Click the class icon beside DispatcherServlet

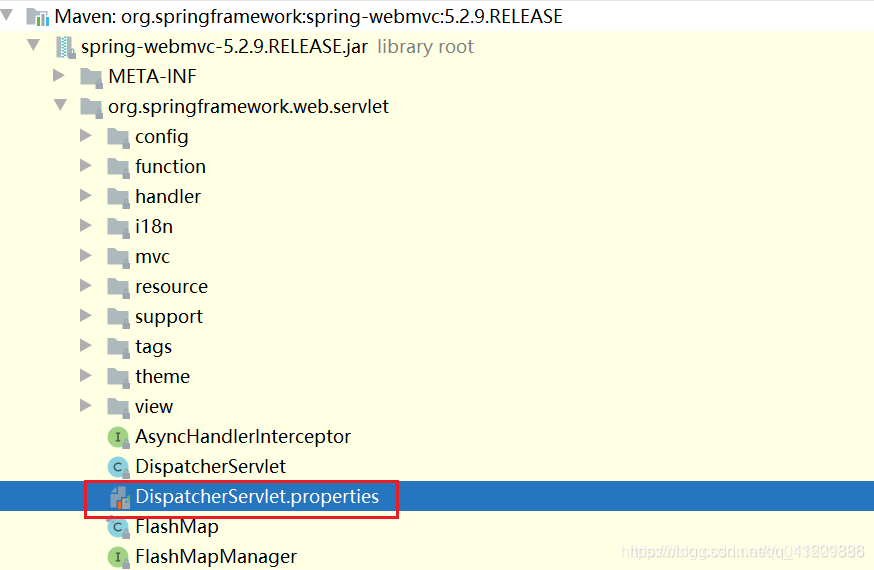click(118, 467)
